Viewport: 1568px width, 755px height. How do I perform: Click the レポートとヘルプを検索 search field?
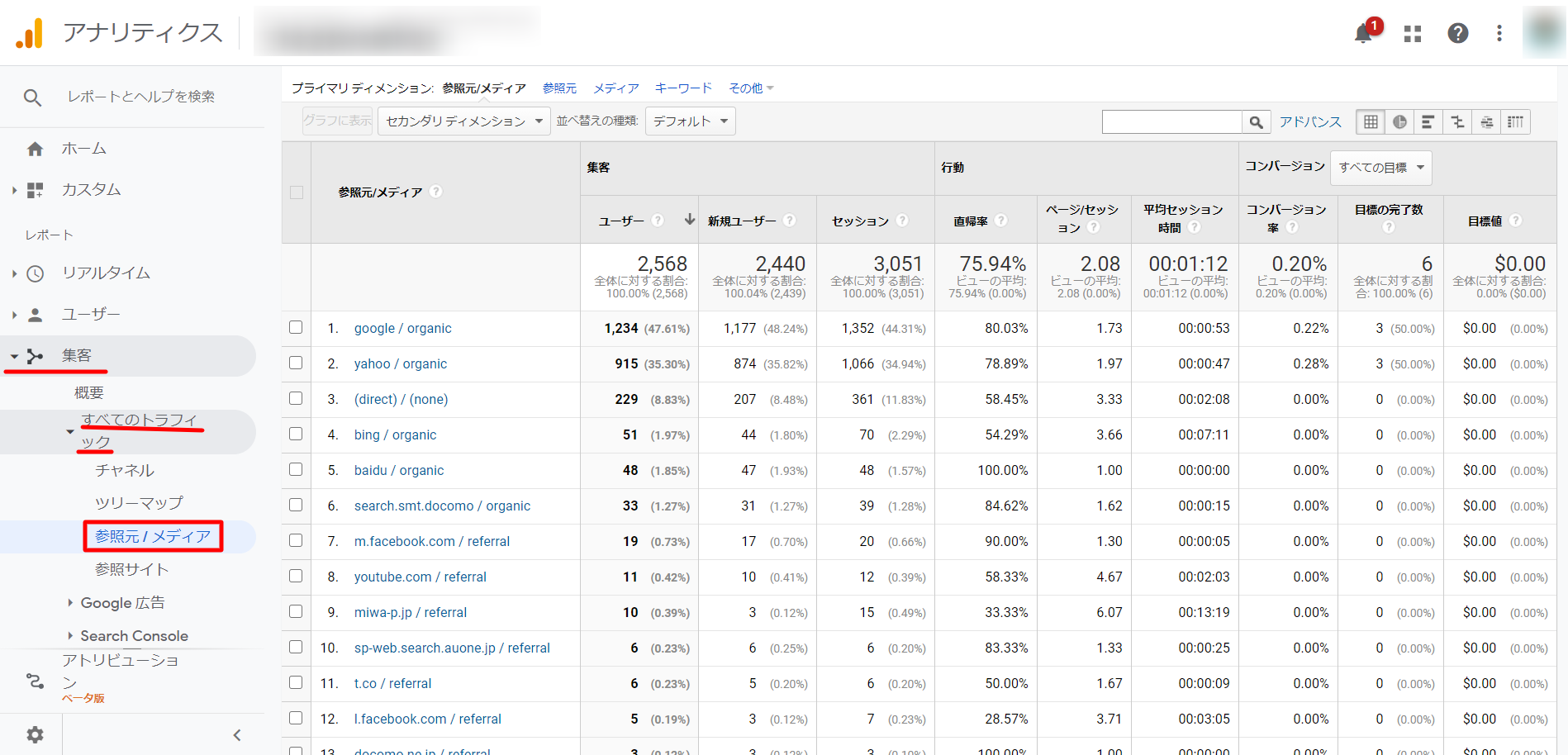141,97
